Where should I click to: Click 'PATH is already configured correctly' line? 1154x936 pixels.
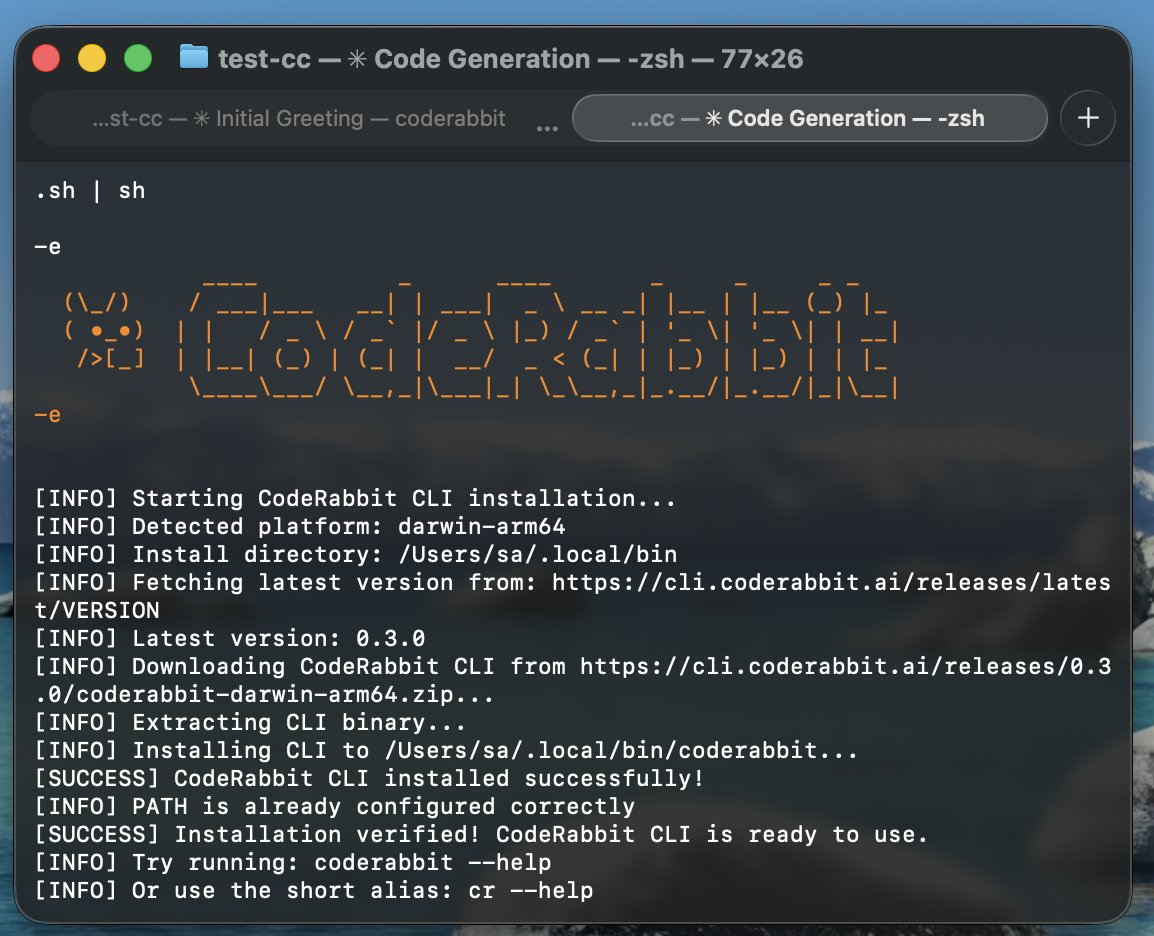tap(335, 806)
